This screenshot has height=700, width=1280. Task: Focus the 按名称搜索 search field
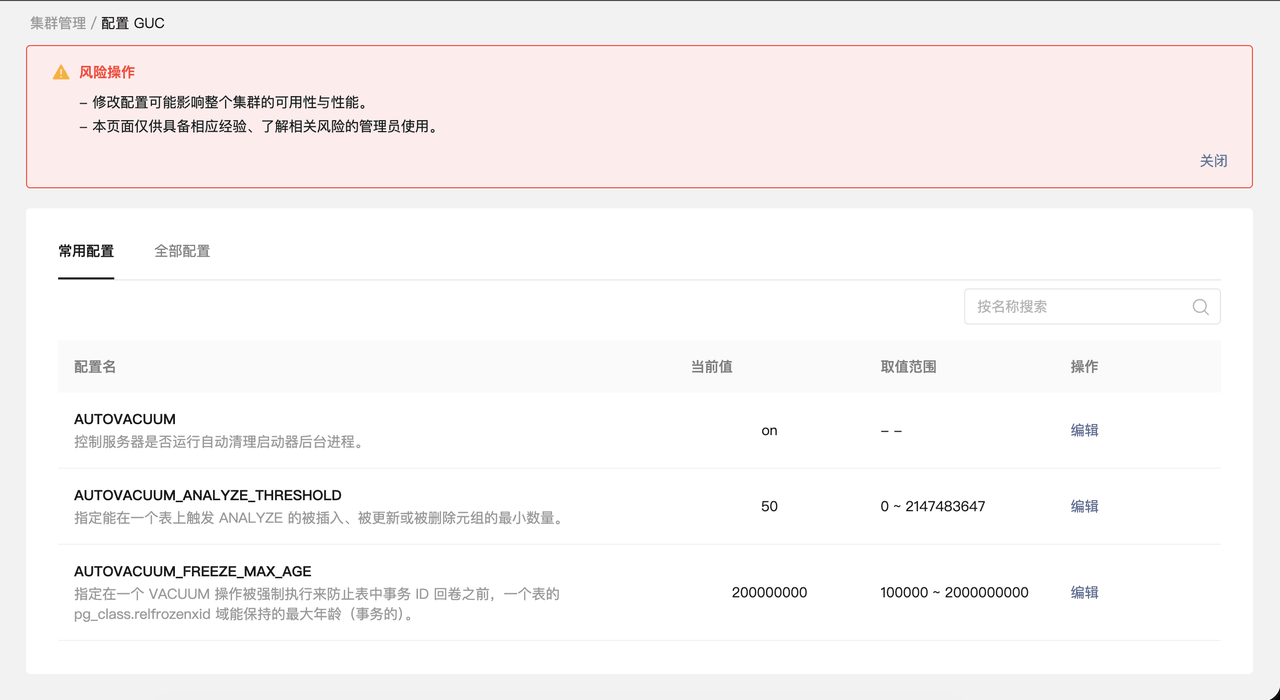click(1080, 307)
